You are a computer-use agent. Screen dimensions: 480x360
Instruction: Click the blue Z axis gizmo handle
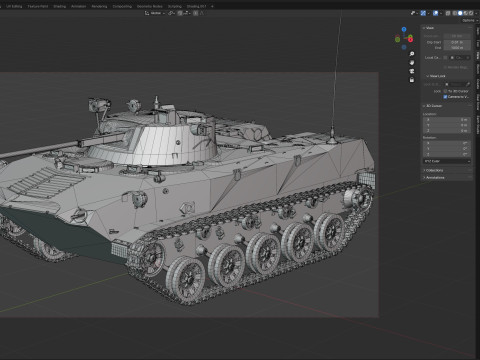coord(404,29)
